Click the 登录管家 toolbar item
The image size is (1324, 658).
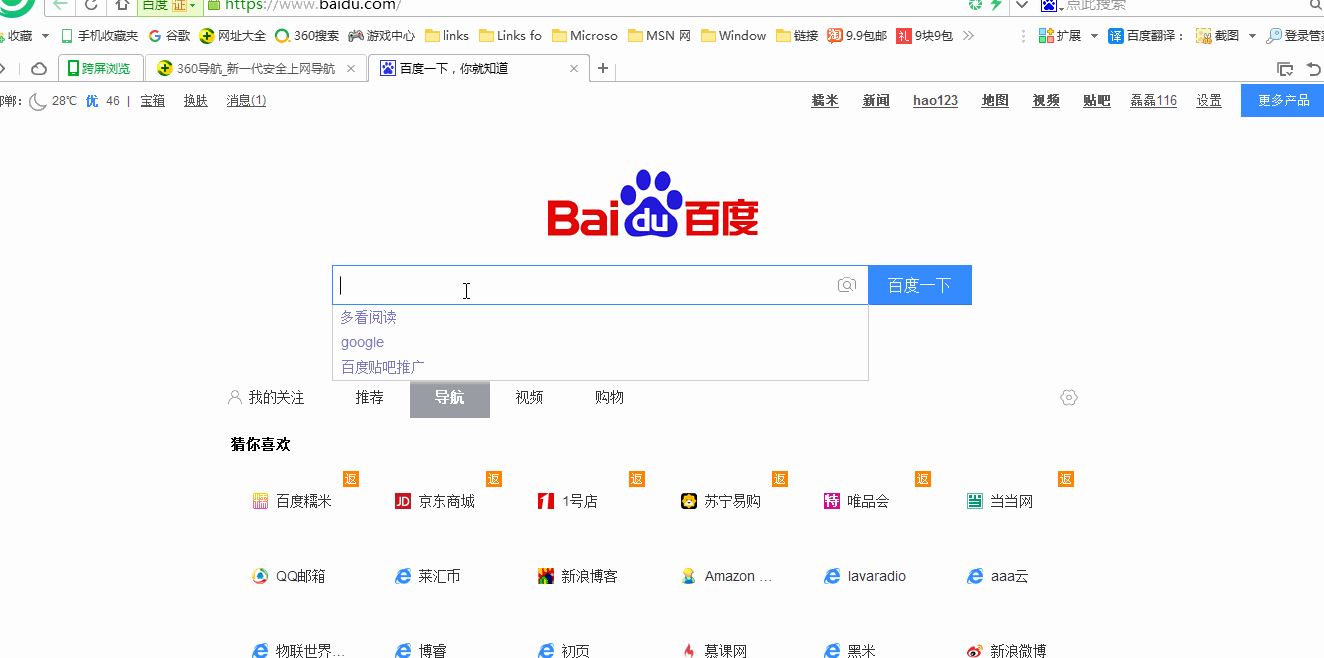coord(1295,36)
